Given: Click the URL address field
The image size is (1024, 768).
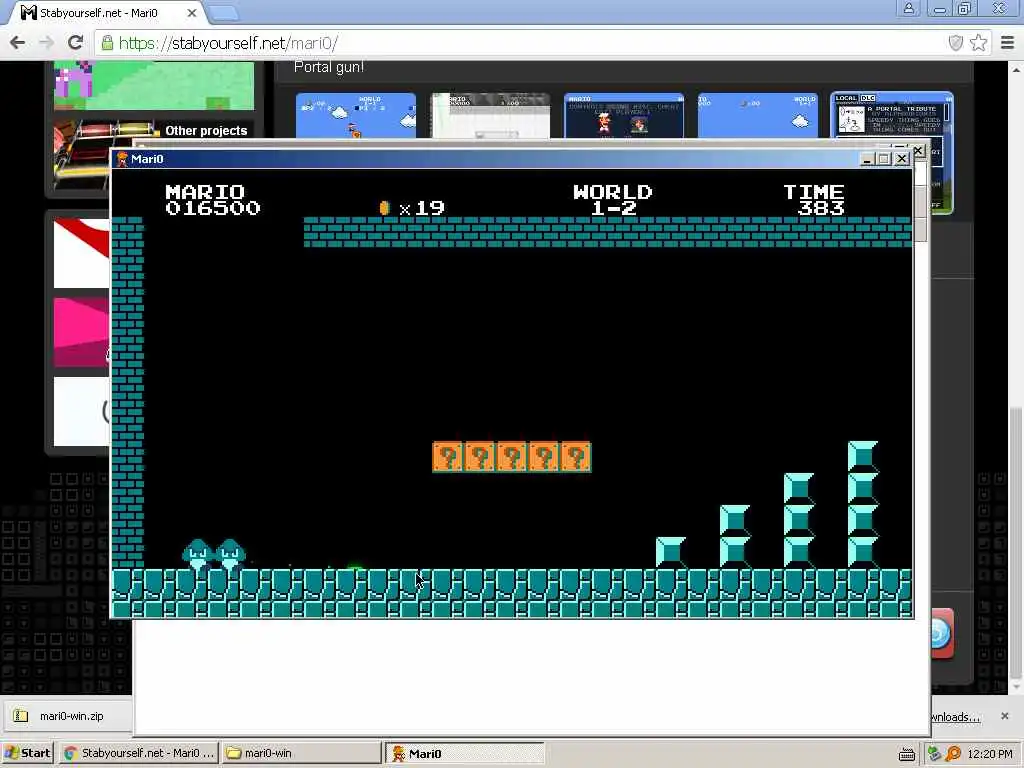Looking at the screenshot, I should tap(522, 43).
